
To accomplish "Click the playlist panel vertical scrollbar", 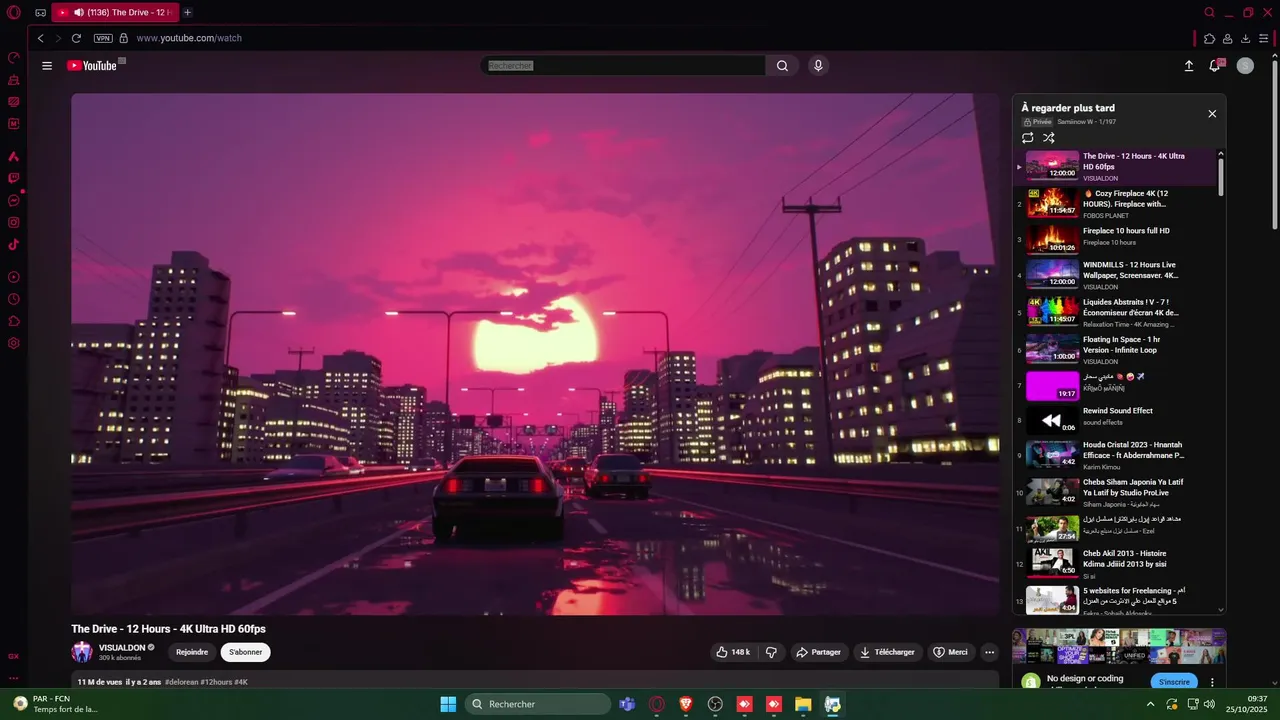I will [1220, 175].
